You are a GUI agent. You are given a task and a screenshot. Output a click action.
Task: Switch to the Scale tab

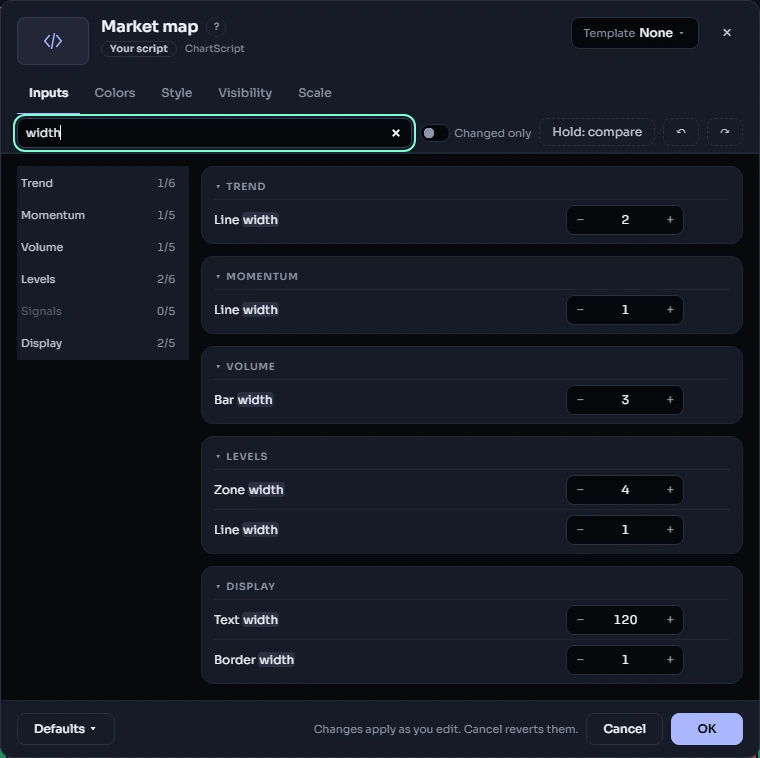[x=315, y=93]
